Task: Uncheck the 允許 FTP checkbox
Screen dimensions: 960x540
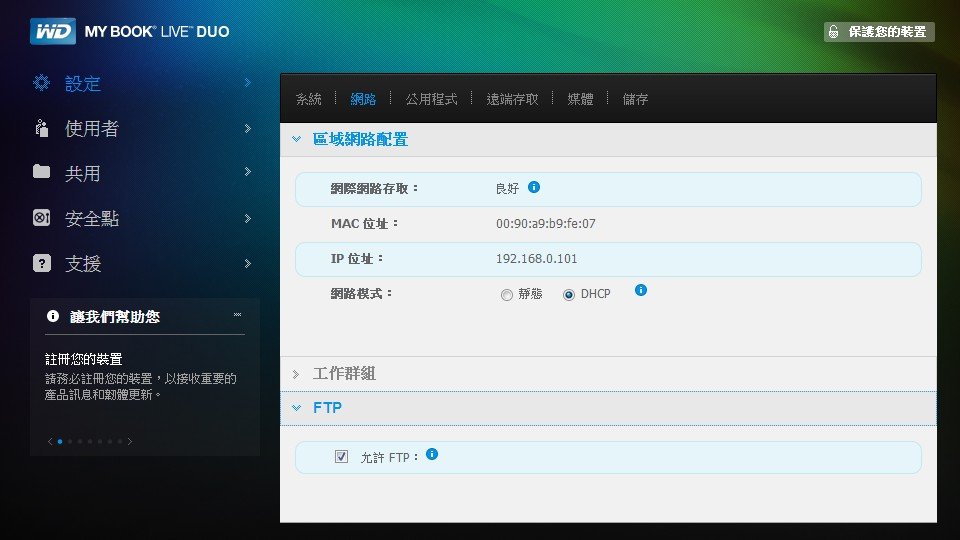Action: tap(342, 457)
